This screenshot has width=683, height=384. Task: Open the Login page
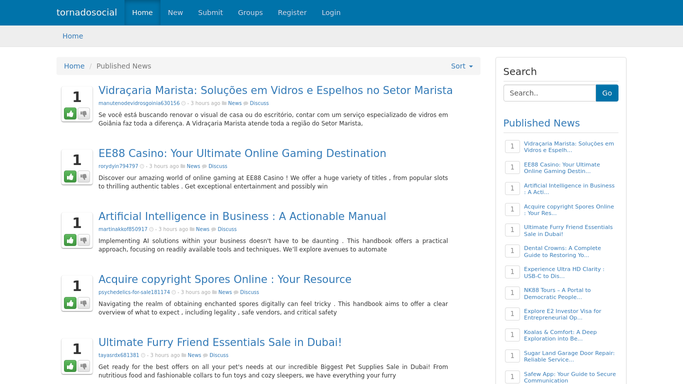(331, 13)
